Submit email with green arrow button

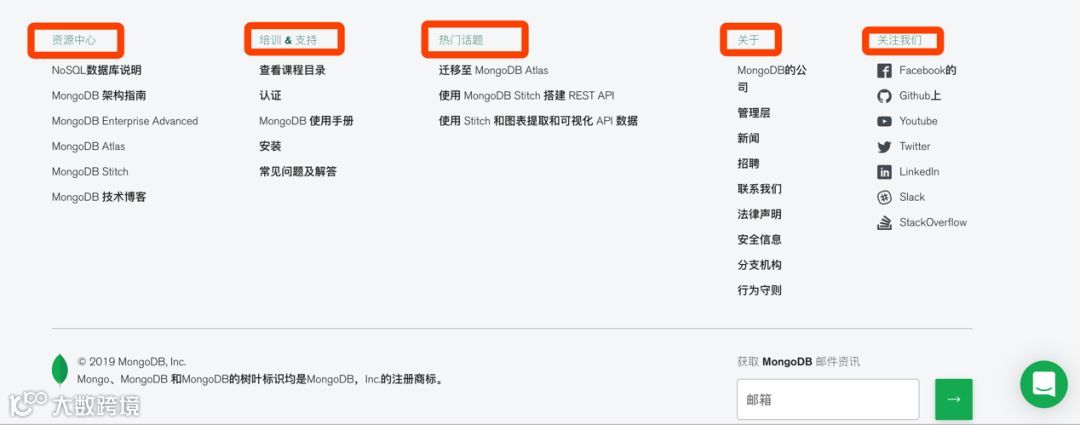(x=953, y=400)
